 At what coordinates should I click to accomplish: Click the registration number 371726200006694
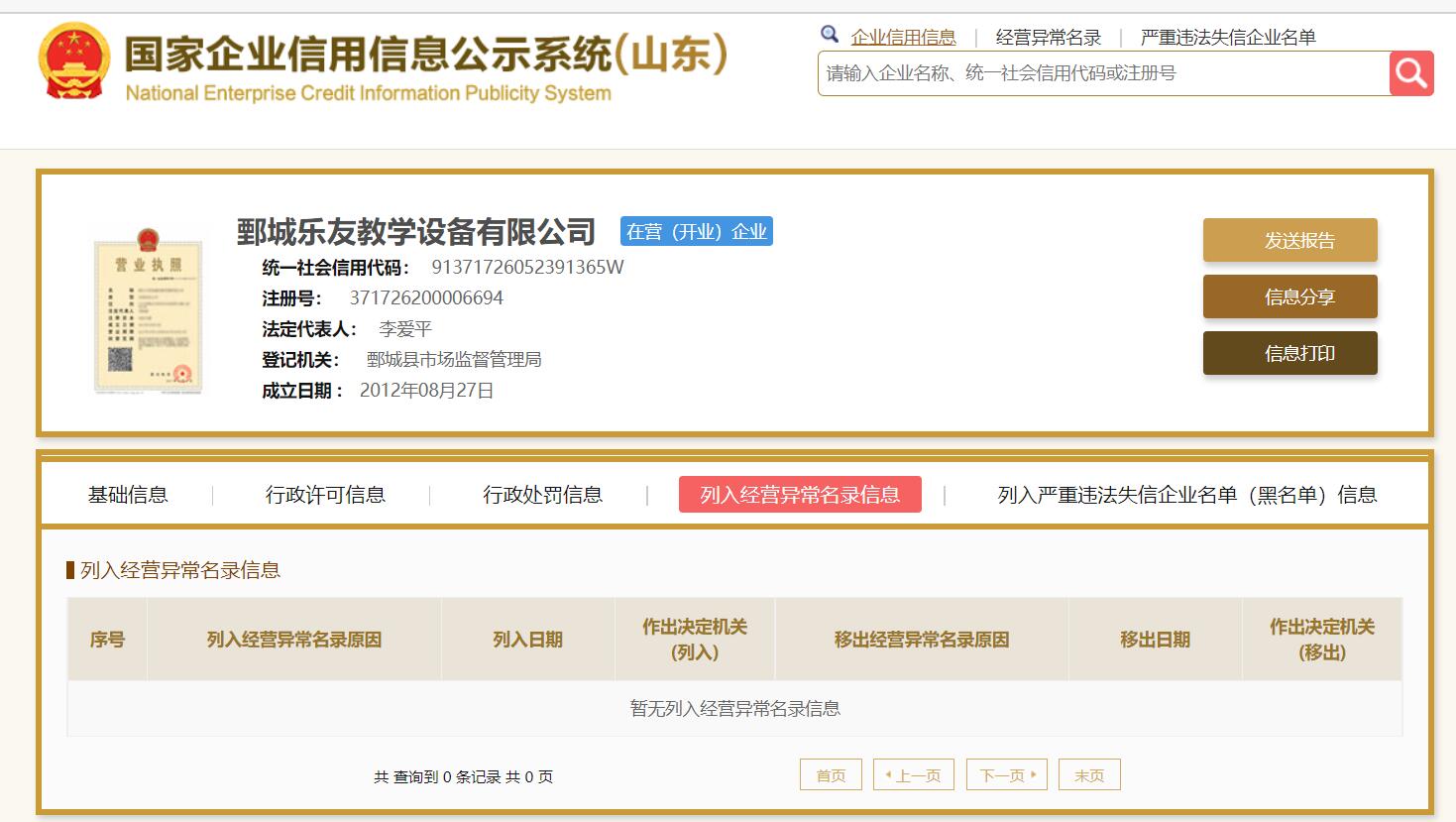point(426,297)
